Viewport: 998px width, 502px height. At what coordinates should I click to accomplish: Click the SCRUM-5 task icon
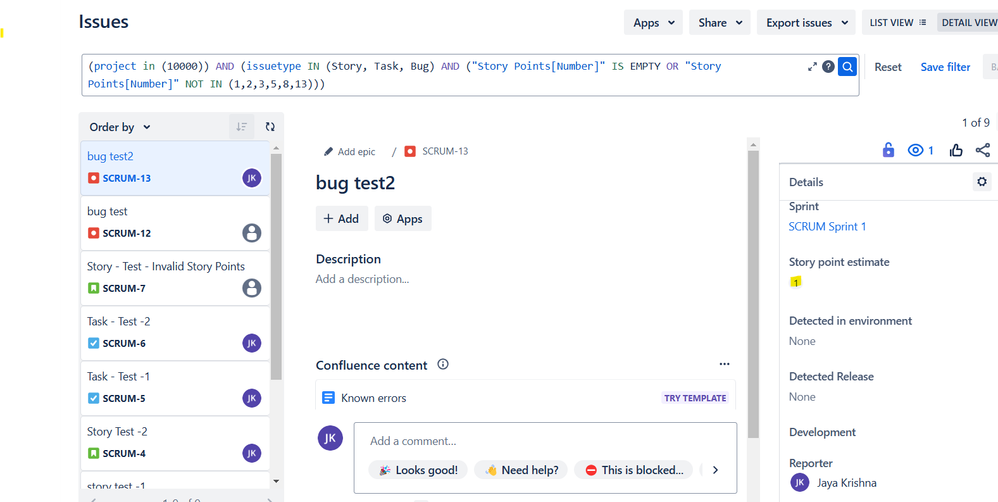(x=93, y=399)
